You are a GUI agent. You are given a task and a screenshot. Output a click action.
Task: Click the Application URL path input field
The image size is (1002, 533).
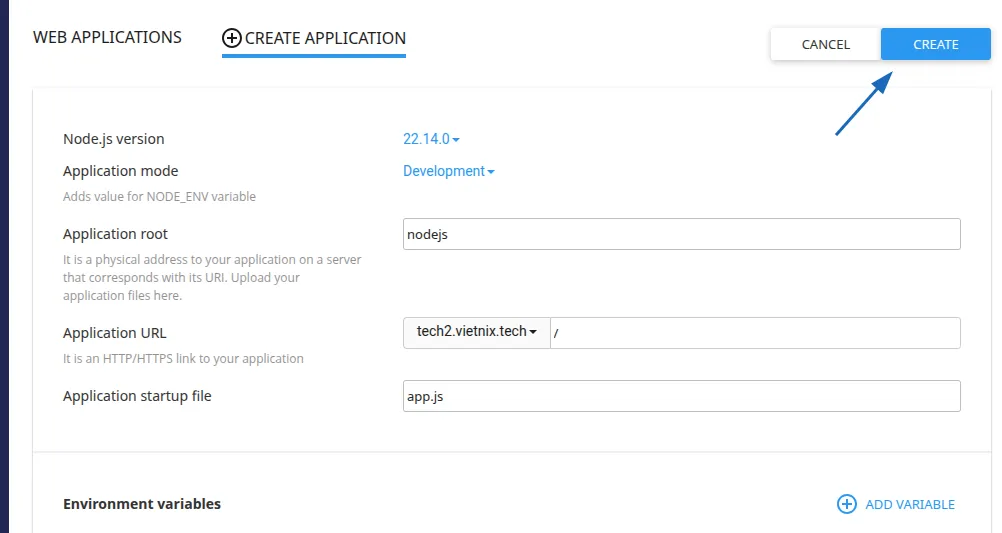pyautogui.click(x=754, y=333)
